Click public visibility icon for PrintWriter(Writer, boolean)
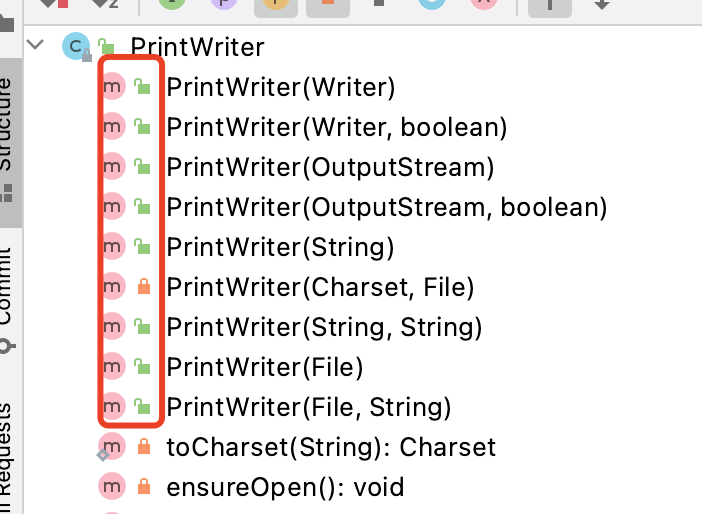Screen dimensions: 702x514 142,127
